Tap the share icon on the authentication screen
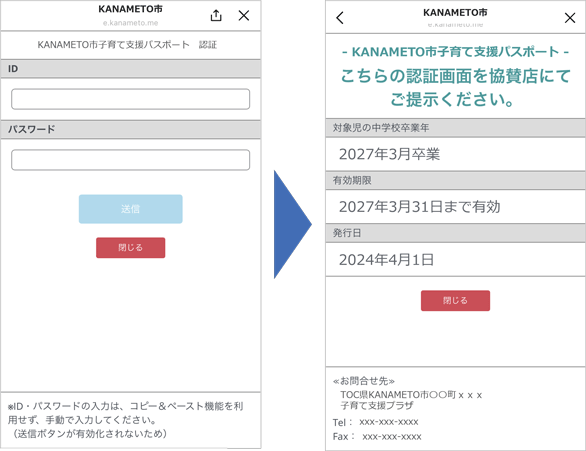The height and width of the screenshot is (451, 586). pyautogui.click(x=216, y=15)
